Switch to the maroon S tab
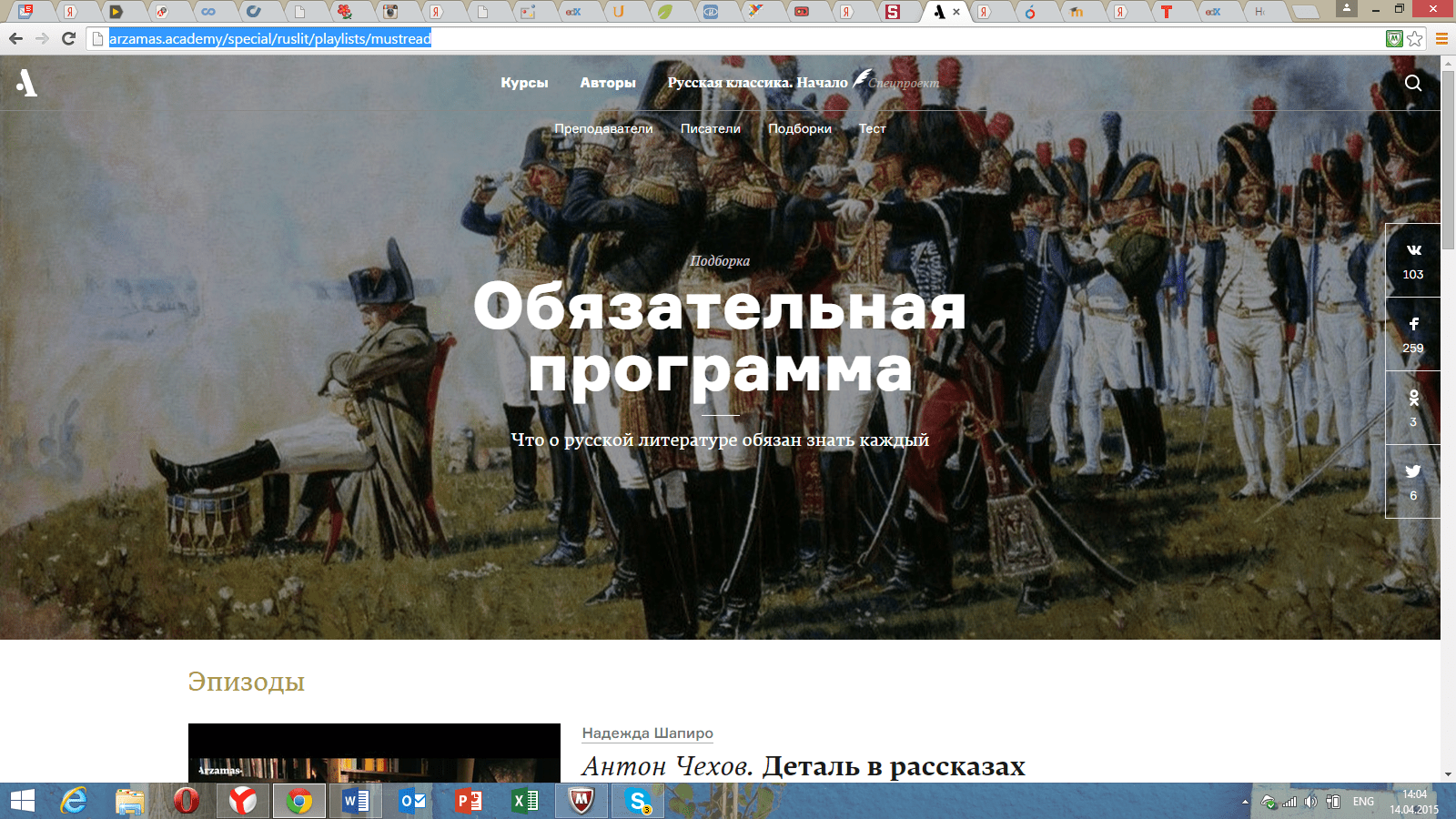The image size is (1456, 819). tap(893, 12)
